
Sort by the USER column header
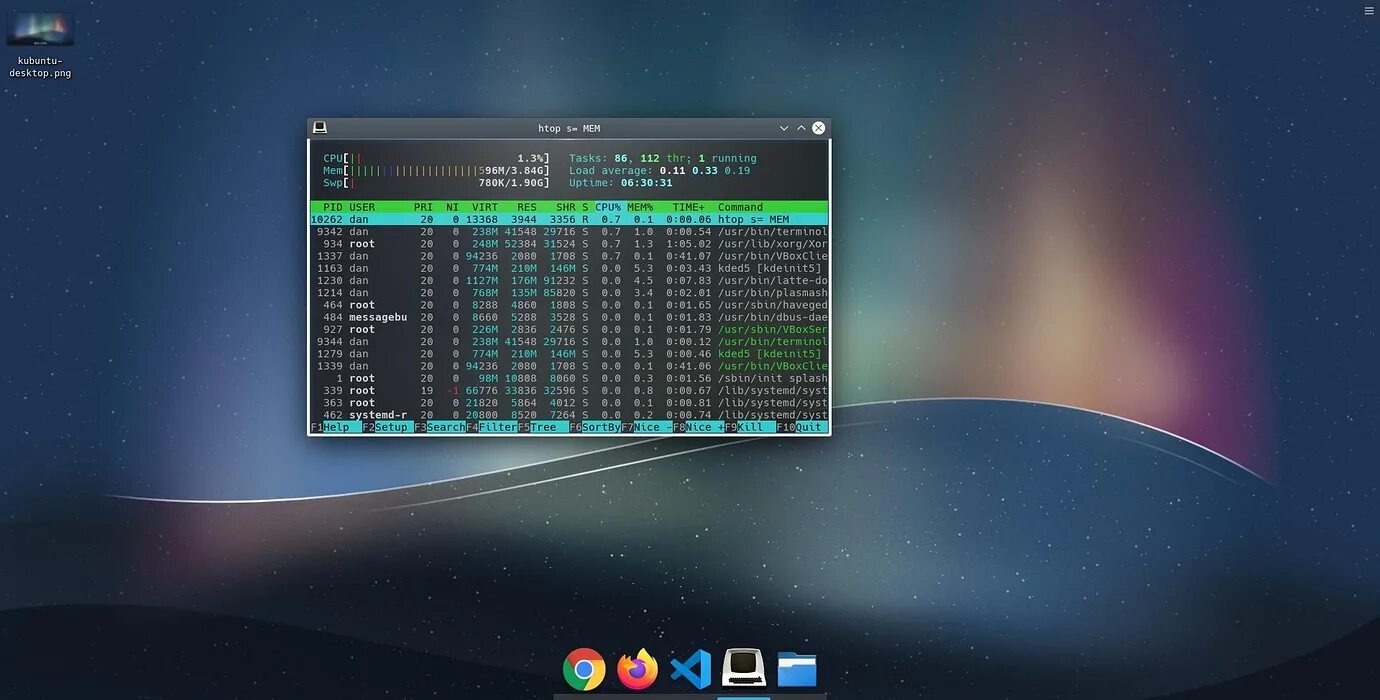pos(362,207)
